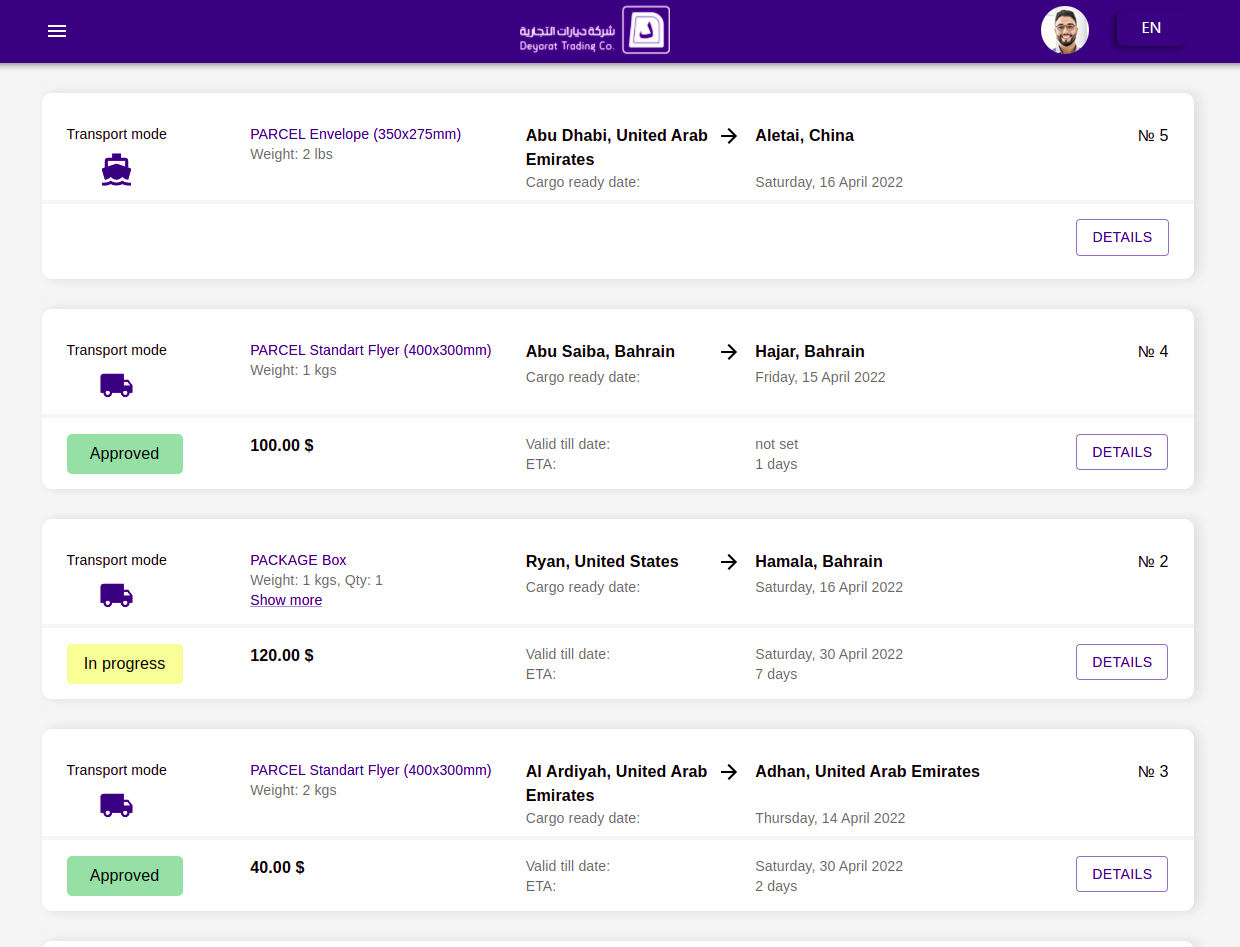Image resolution: width=1240 pixels, height=947 pixels.
Task: Click the ship transport icon for shipment 5
Action: point(116,171)
